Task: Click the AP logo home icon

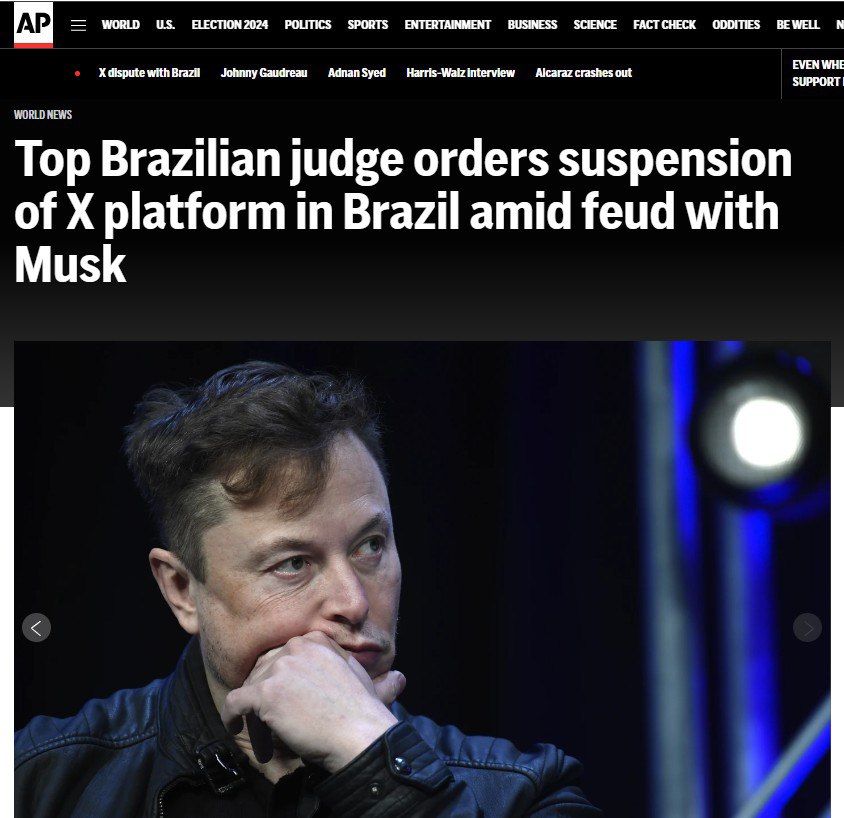Action: pyautogui.click(x=33, y=25)
